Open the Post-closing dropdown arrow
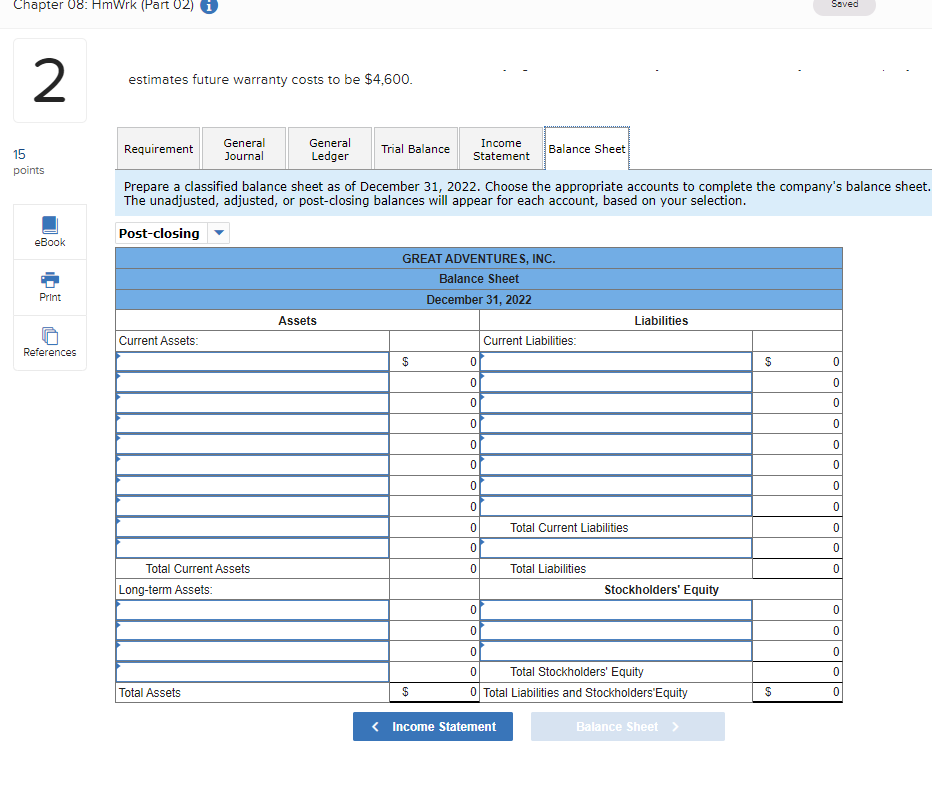932x800 pixels. (219, 233)
